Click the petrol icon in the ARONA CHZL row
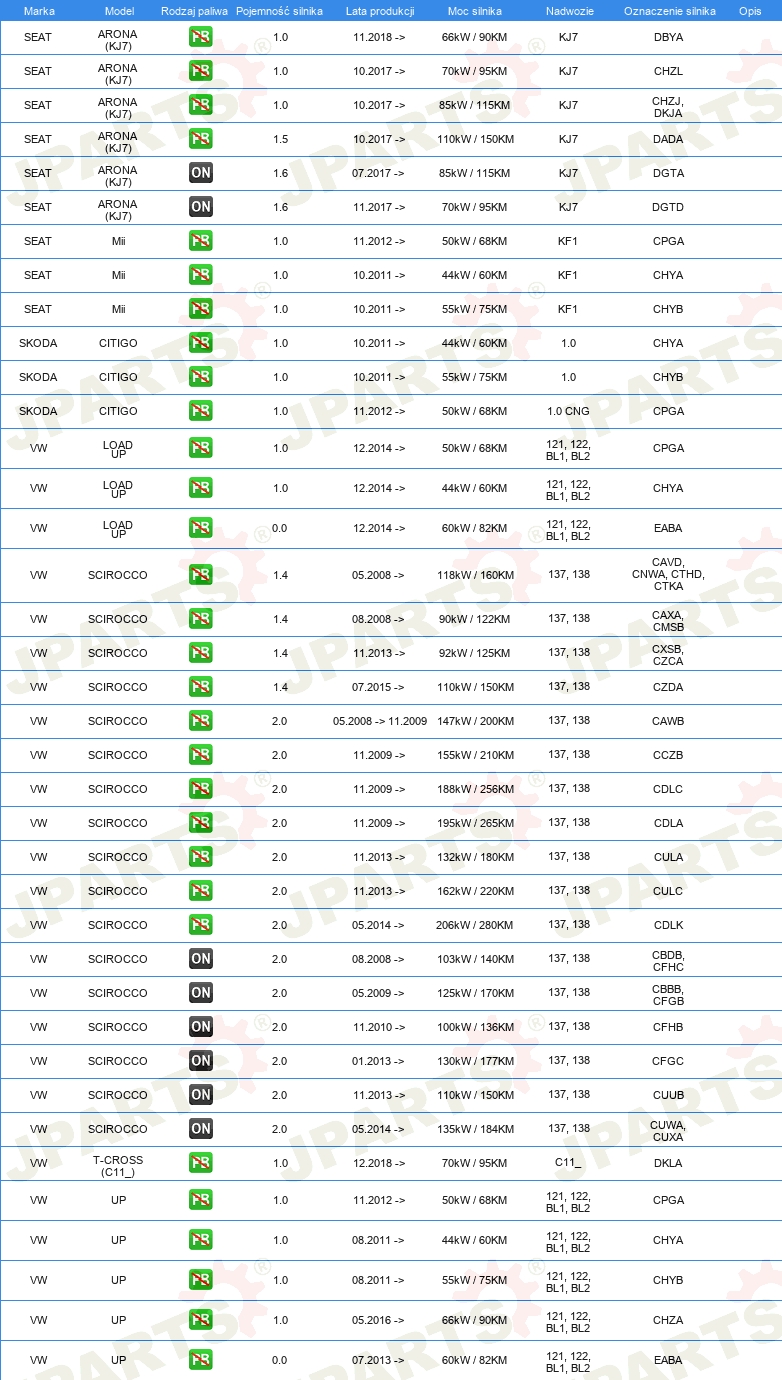The height and width of the screenshot is (1380, 782). pyautogui.click(x=201, y=71)
